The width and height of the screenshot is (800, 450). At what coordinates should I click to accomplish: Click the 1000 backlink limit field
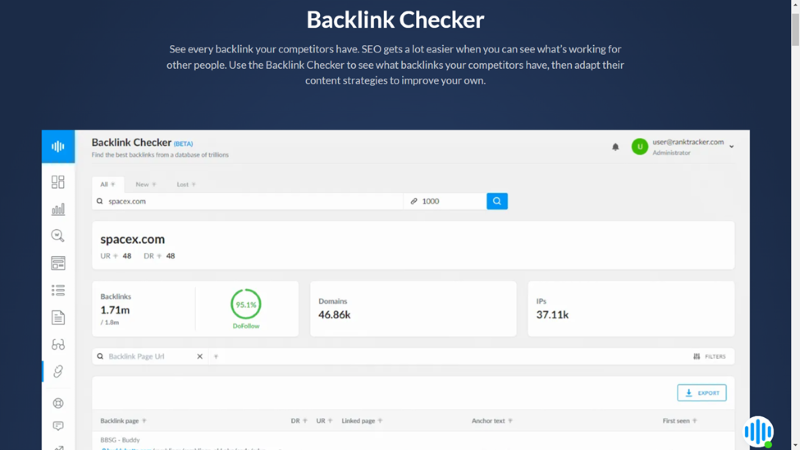click(x=445, y=201)
